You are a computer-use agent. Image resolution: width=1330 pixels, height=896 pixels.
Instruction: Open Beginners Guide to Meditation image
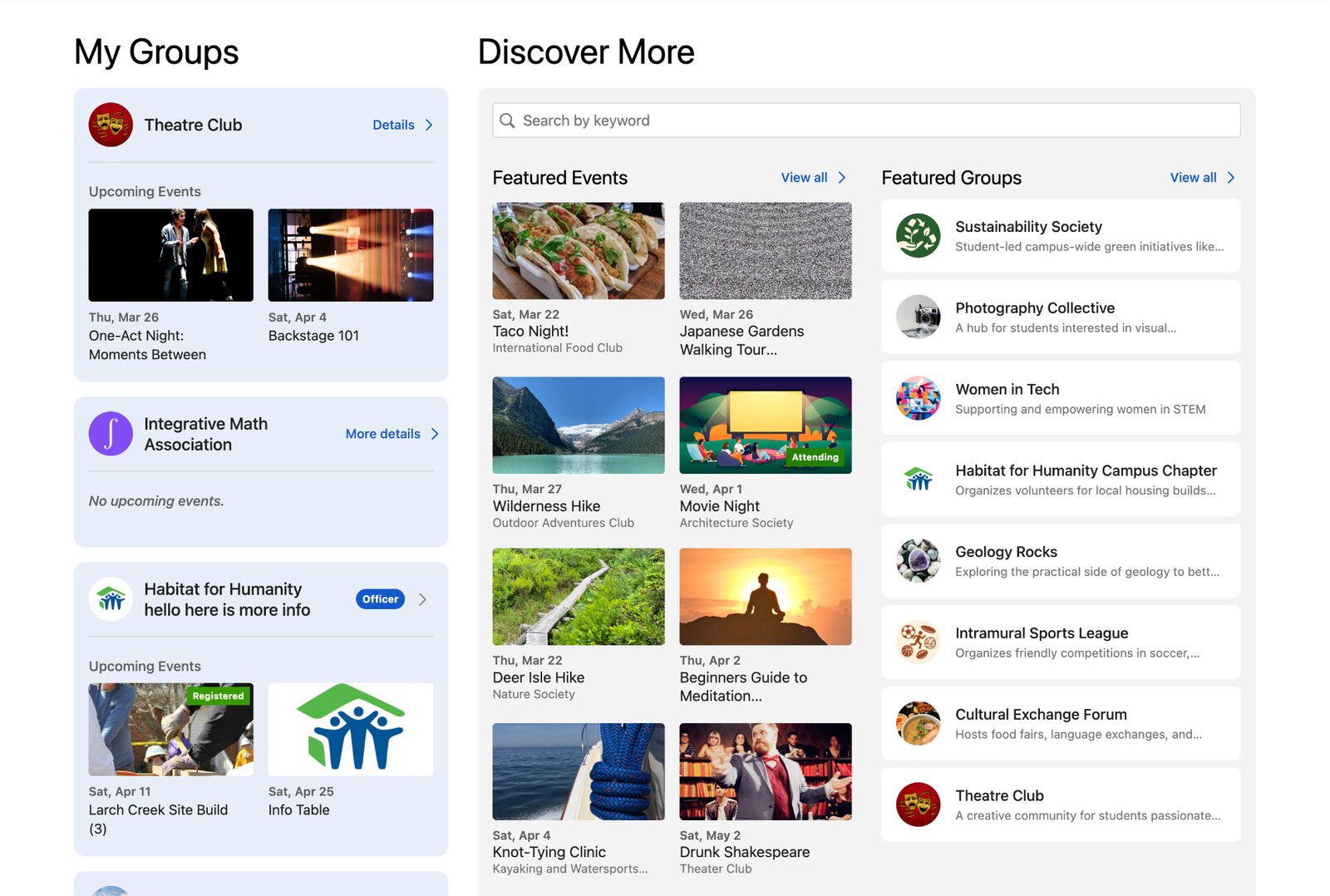pyautogui.click(x=766, y=597)
